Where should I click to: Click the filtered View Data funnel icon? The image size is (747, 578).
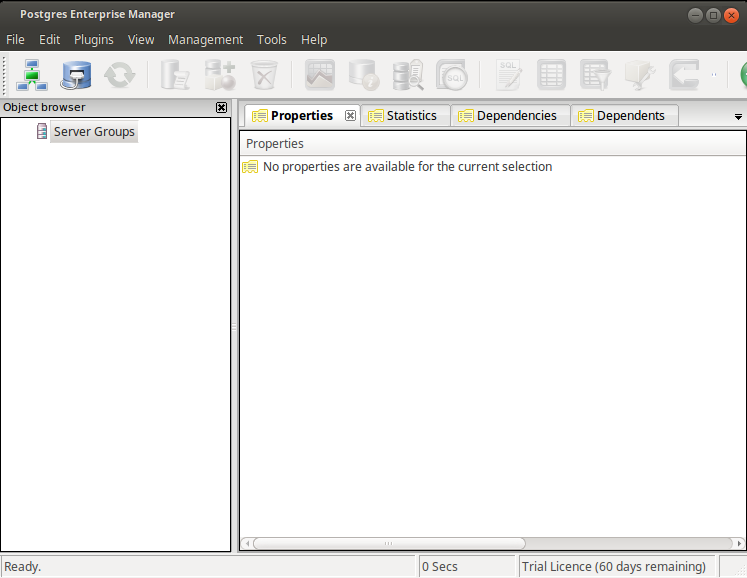595,75
